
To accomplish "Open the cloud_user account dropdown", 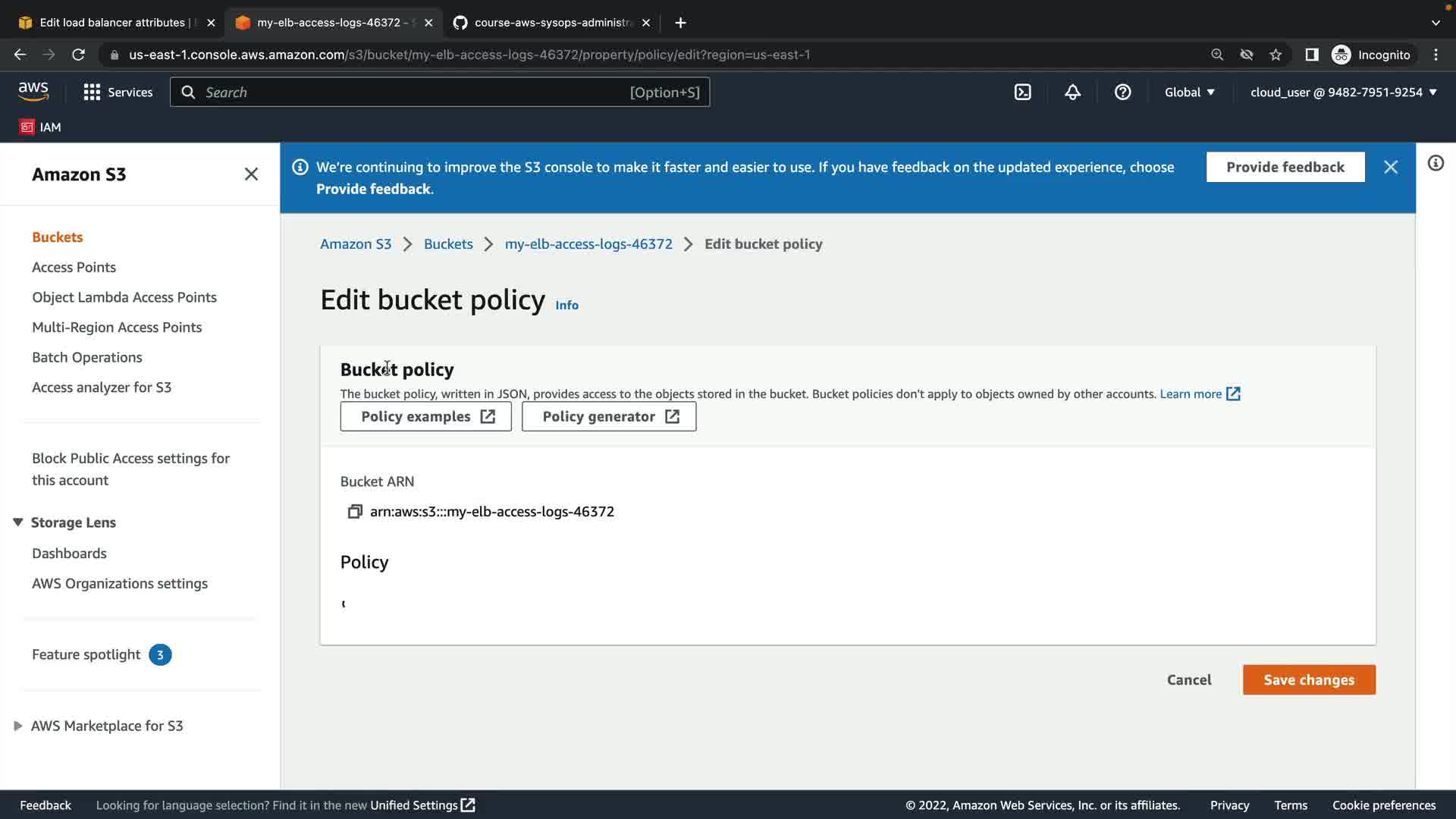I will 1343,93.
